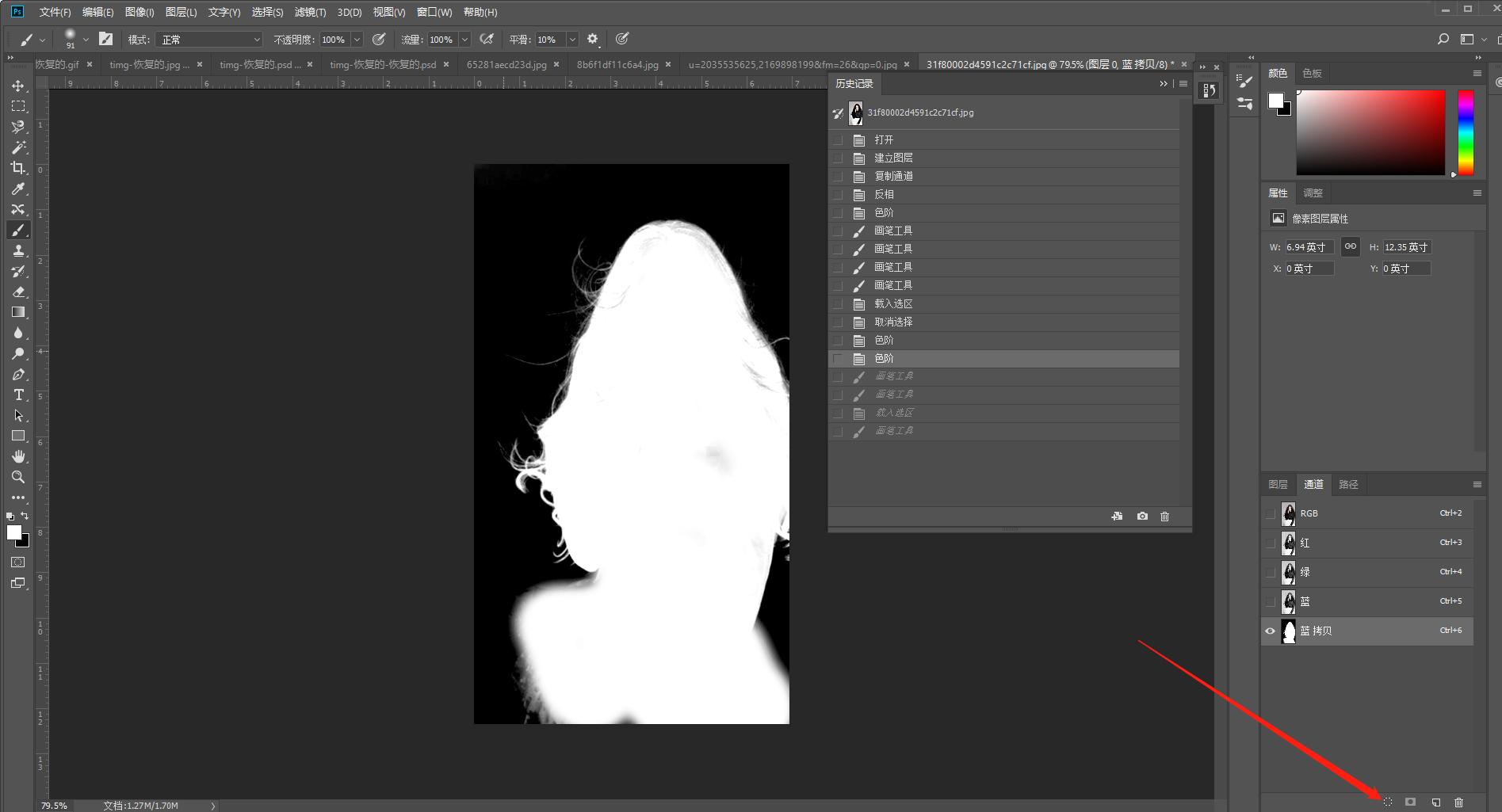Viewport: 1502px width, 812px height.
Task: Select the Zoom tool
Action: 18,477
